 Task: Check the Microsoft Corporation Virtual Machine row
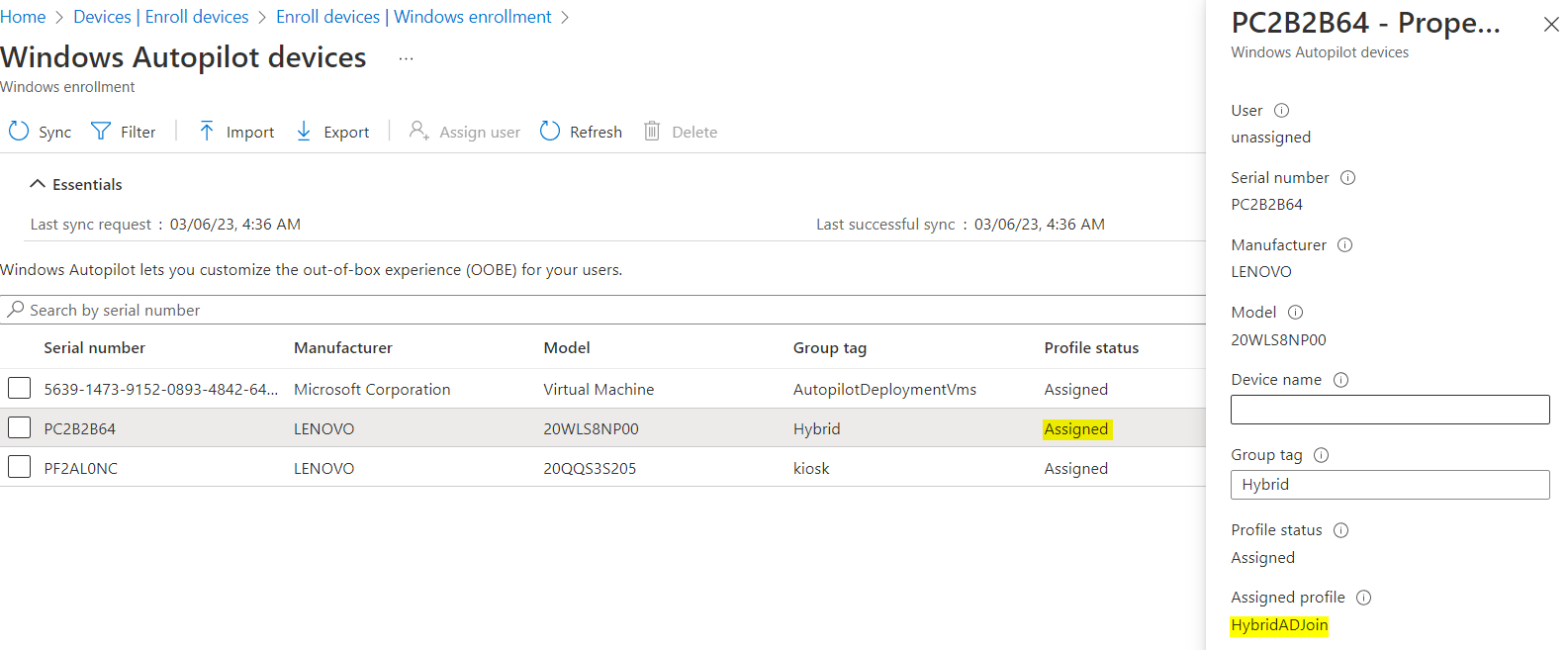click(x=20, y=388)
